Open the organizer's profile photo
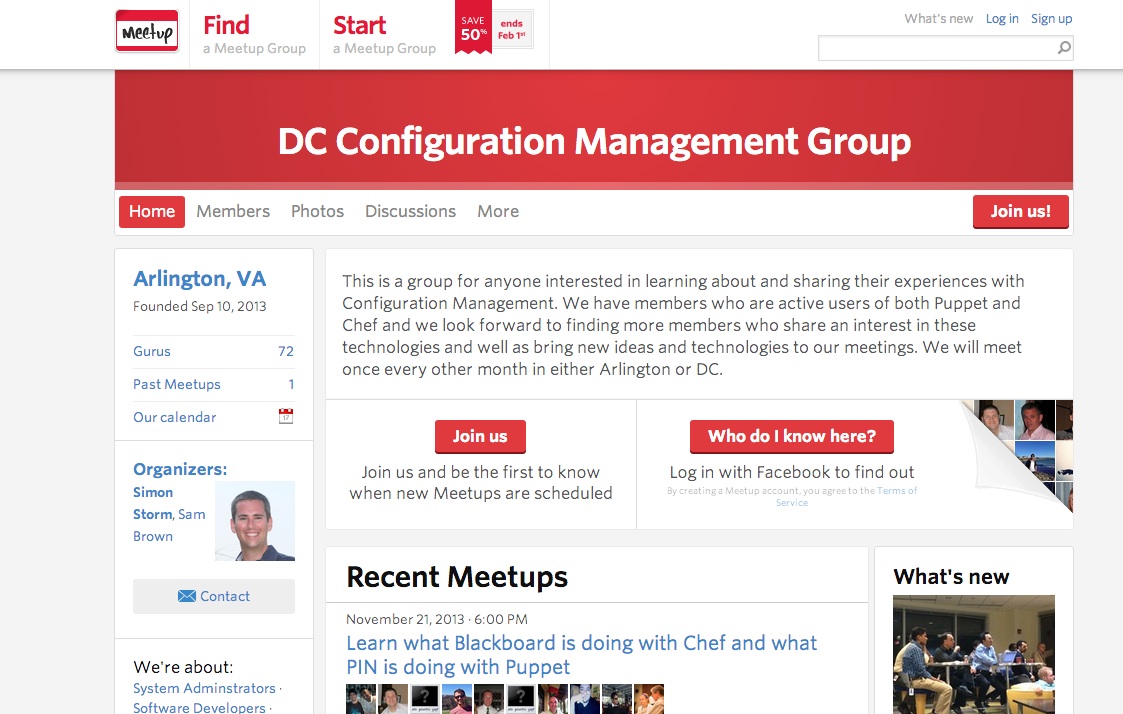 (255, 521)
